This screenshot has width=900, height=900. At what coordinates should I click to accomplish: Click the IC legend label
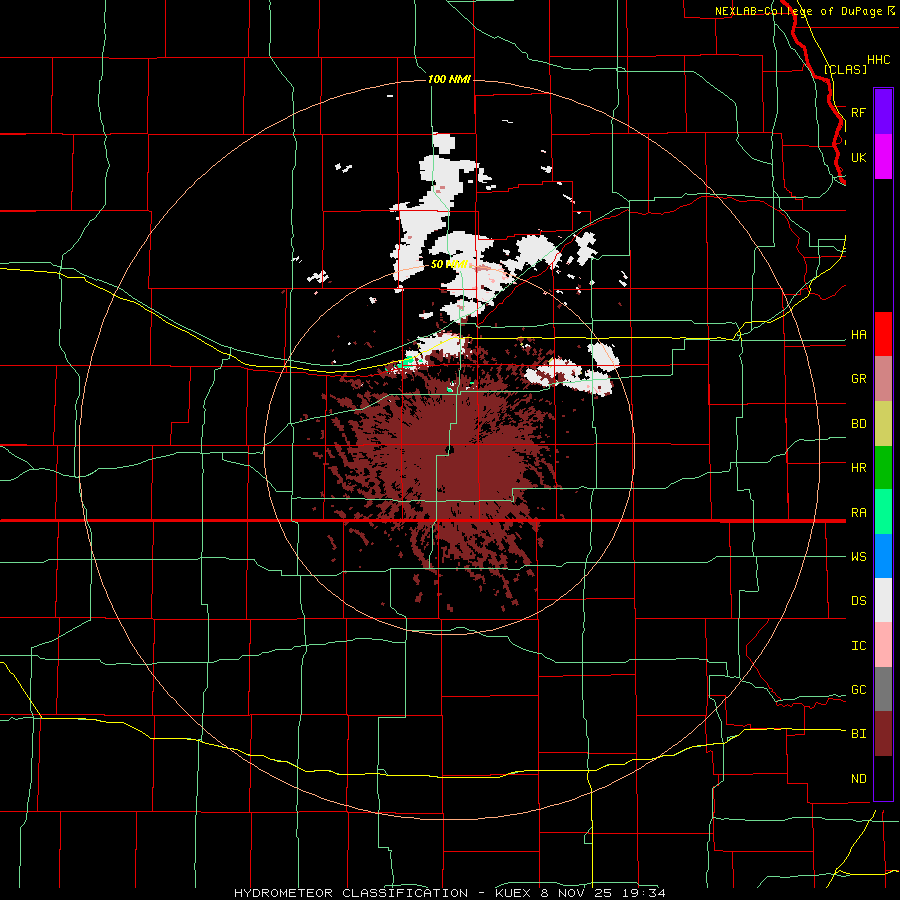click(x=858, y=646)
